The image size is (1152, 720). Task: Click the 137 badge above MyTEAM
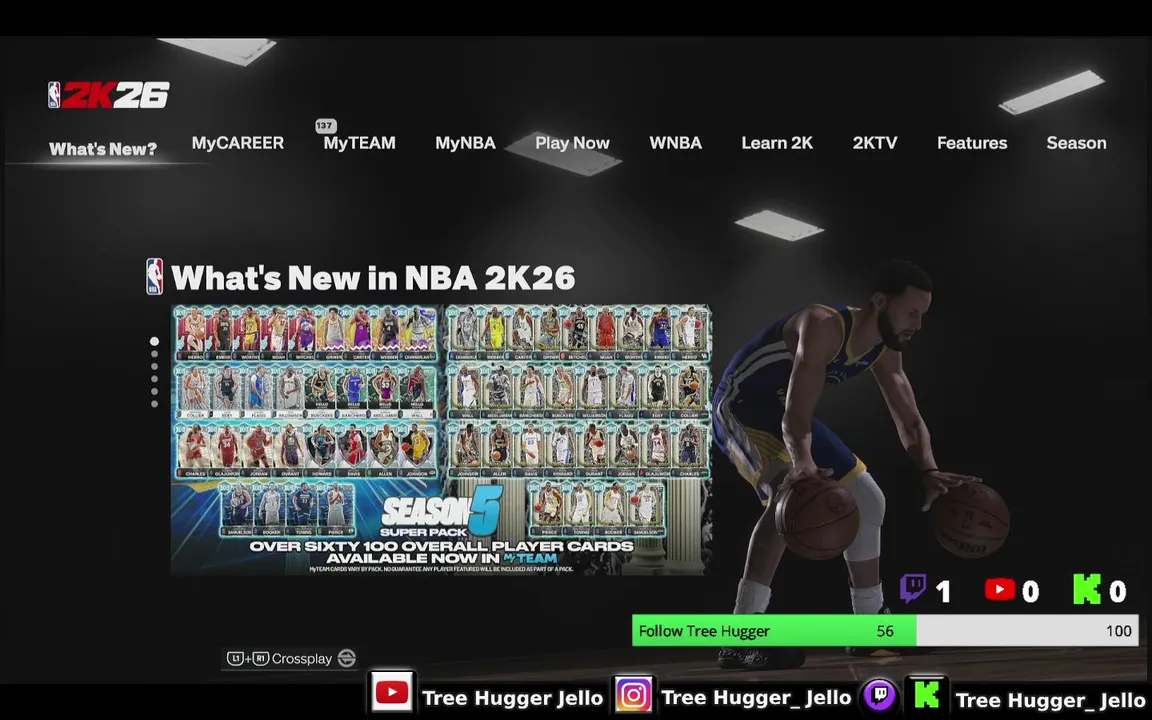pyautogui.click(x=325, y=126)
